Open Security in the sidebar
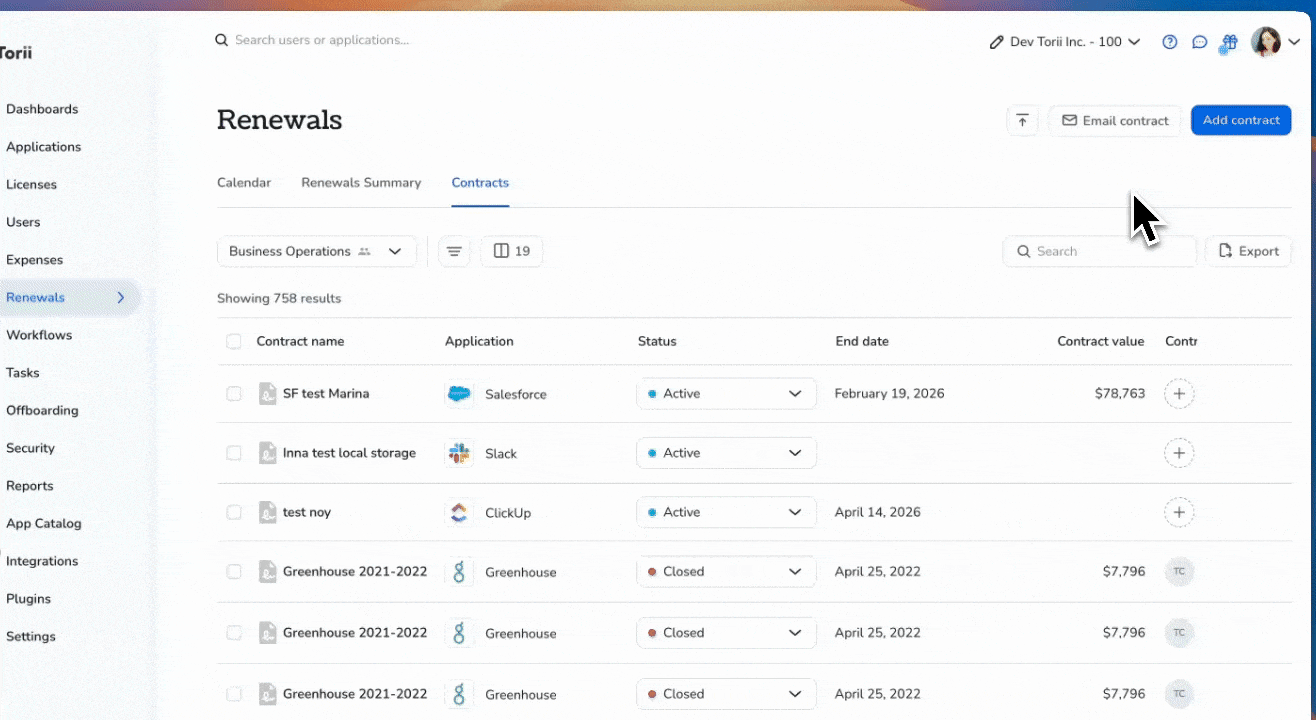 [x=30, y=448]
